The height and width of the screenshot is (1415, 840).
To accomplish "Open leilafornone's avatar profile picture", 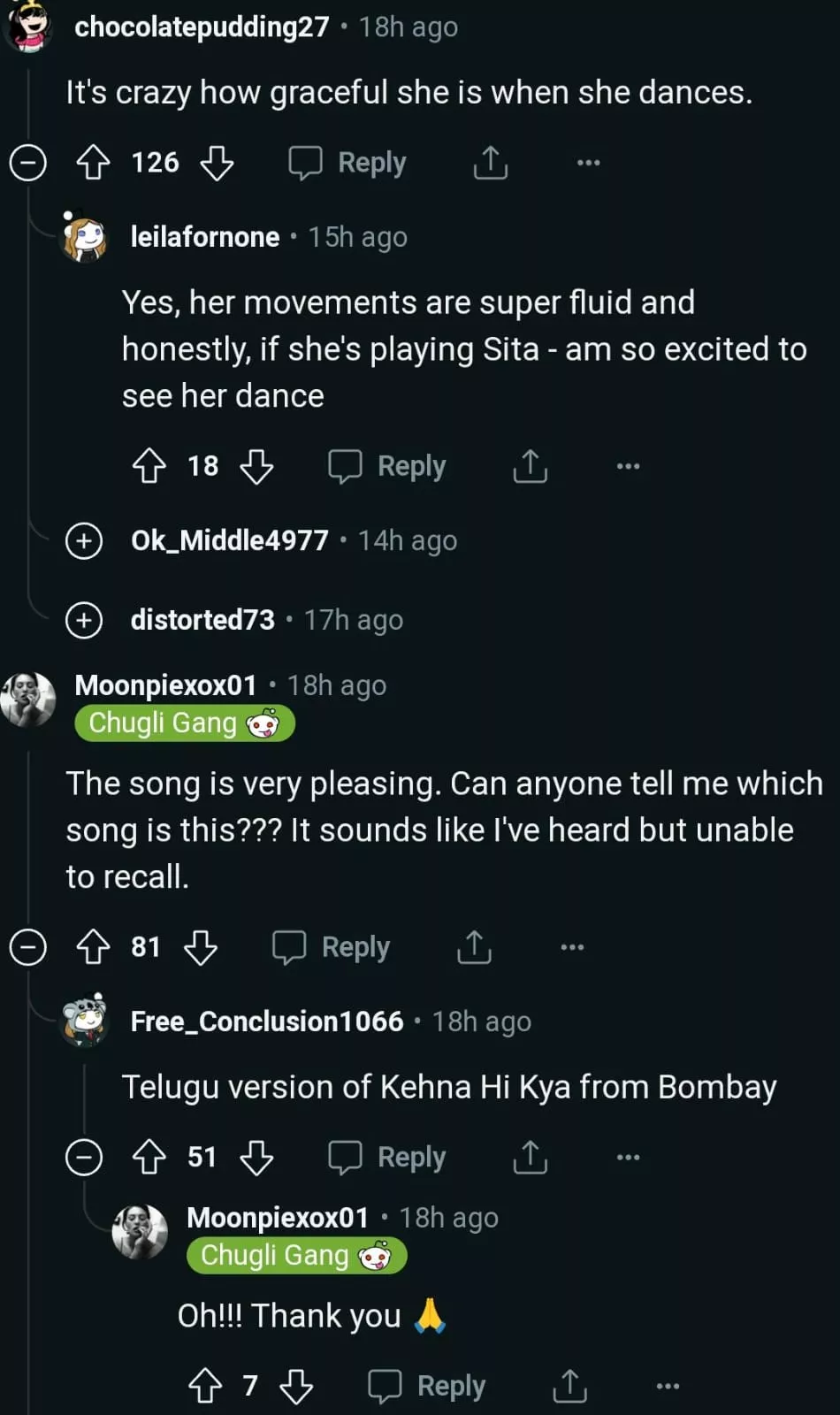I will click(x=85, y=237).
